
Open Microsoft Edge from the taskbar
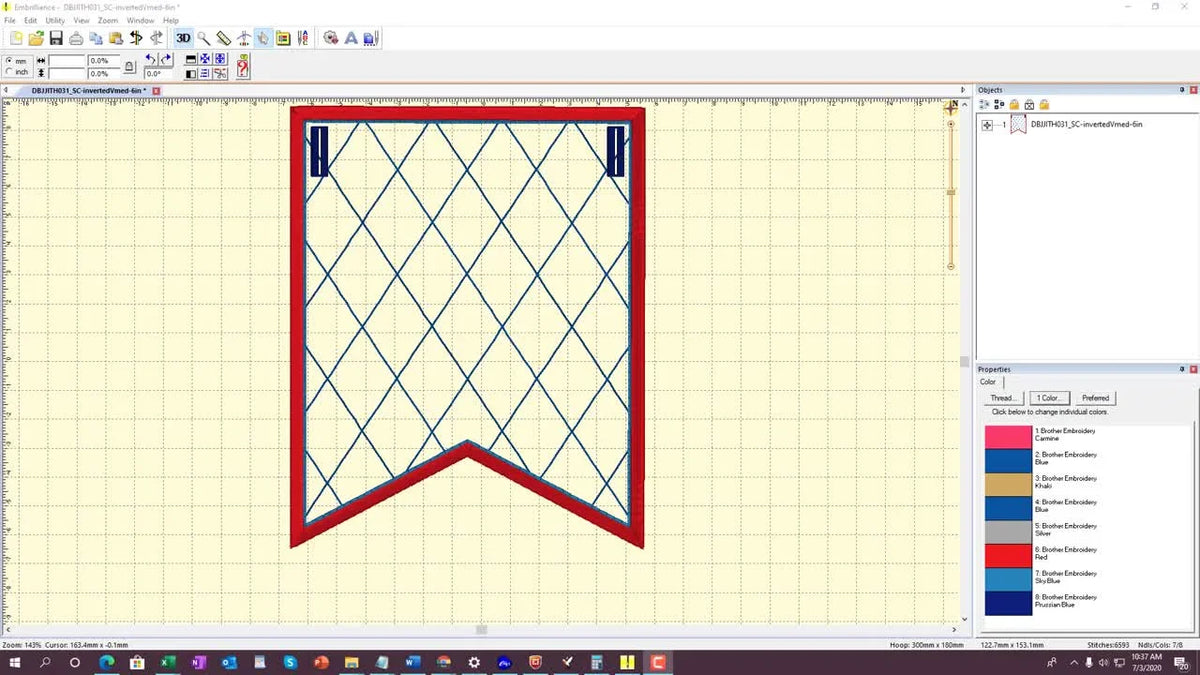click(107, 662)
